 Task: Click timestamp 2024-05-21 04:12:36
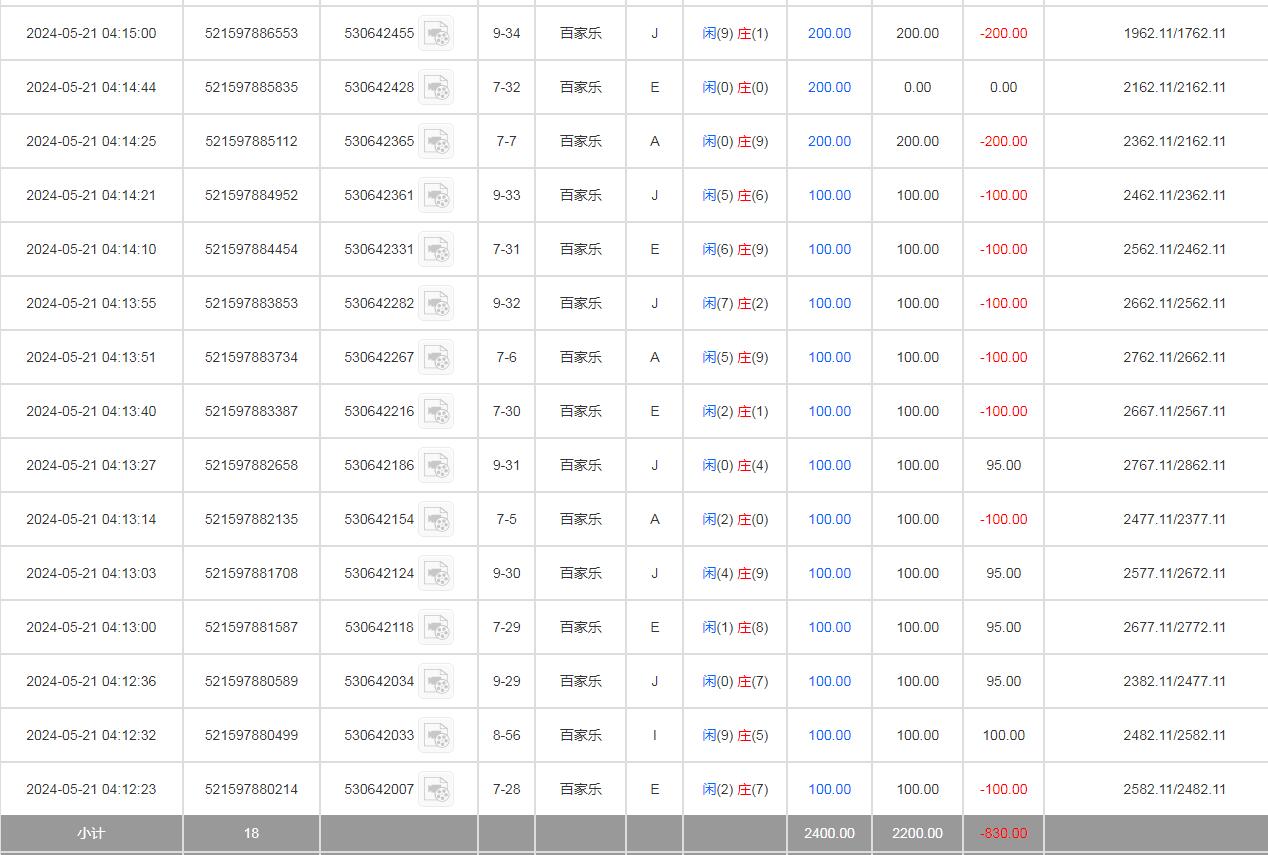click(91, 681)
